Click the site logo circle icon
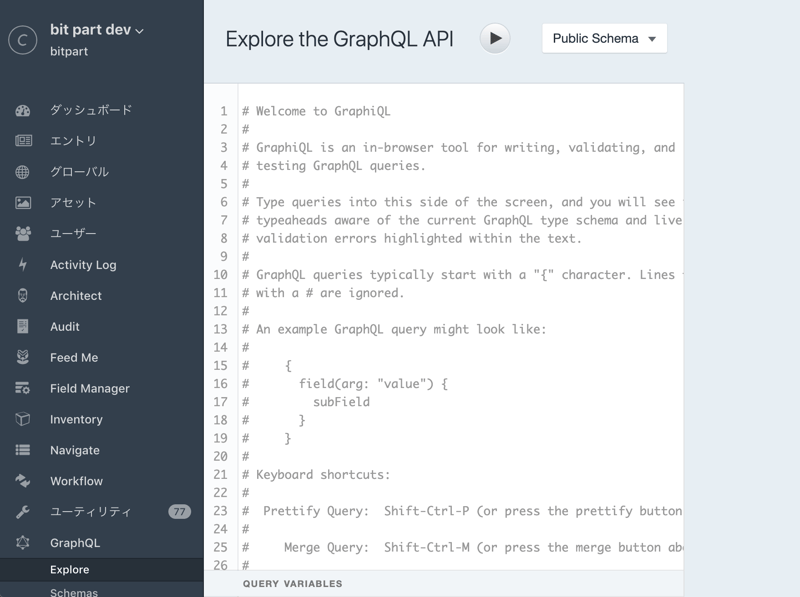 (22, 40)
